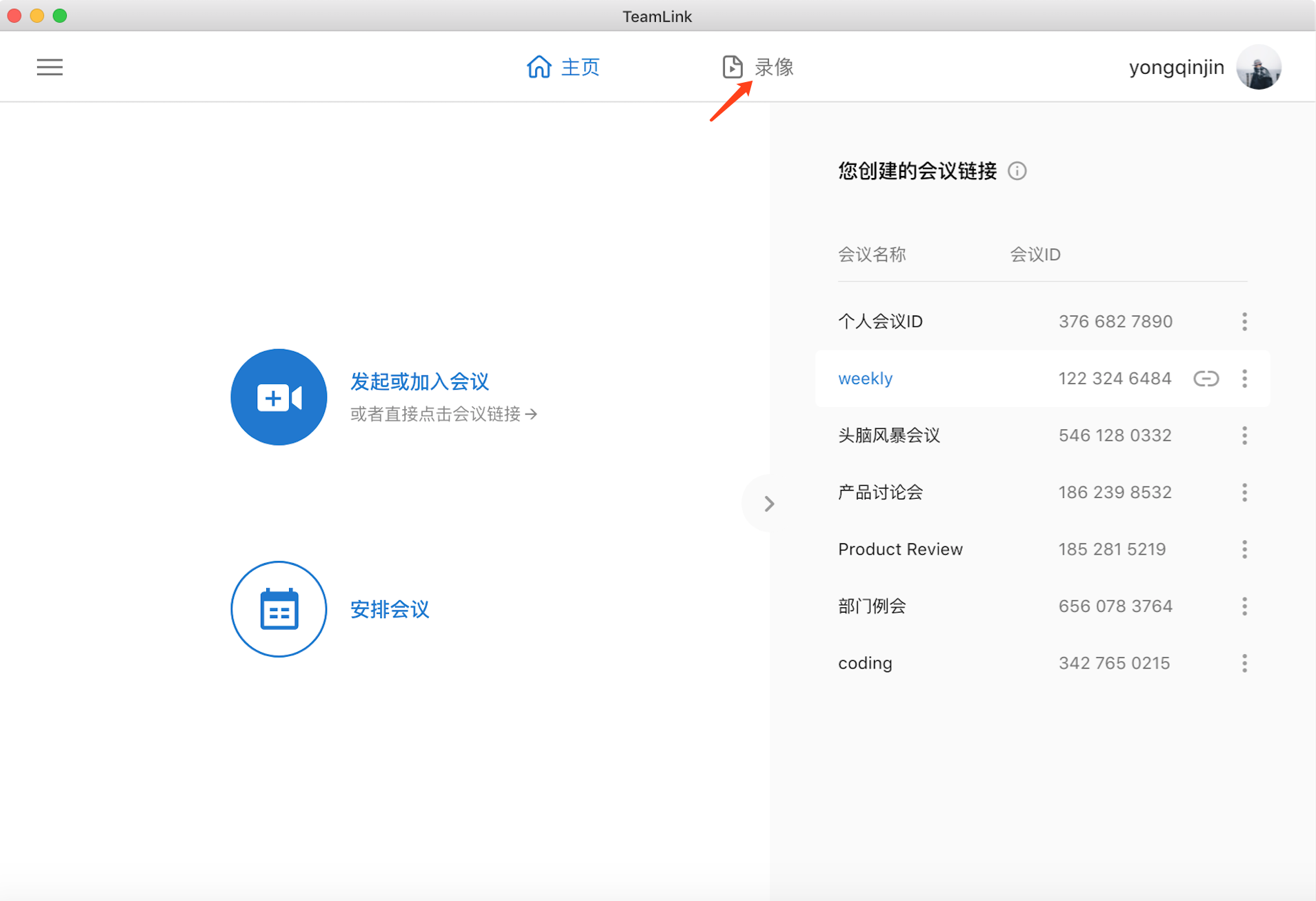
Task: Open options menu for 产品讨论会
Action: tap(1244, 492)
